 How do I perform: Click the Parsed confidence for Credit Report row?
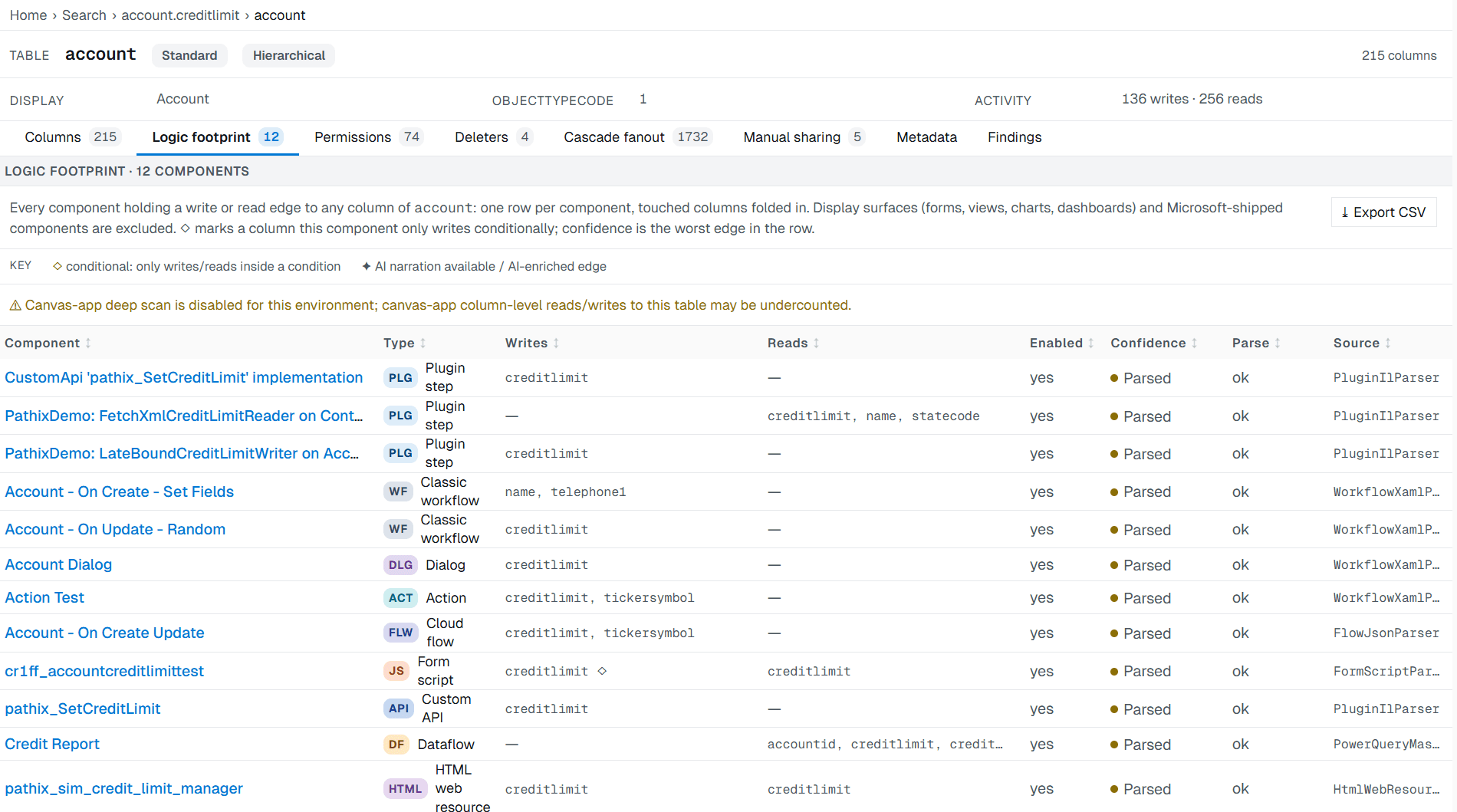point(1140,745)
